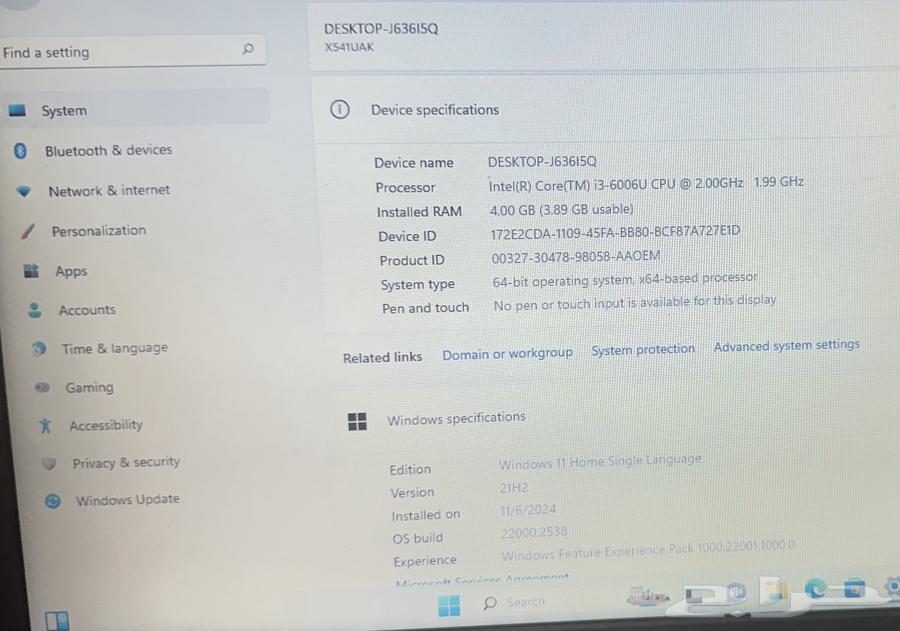Click the Accounts person icon
Image resolution: width=900 pixels, height=631 pixels.
34,310
